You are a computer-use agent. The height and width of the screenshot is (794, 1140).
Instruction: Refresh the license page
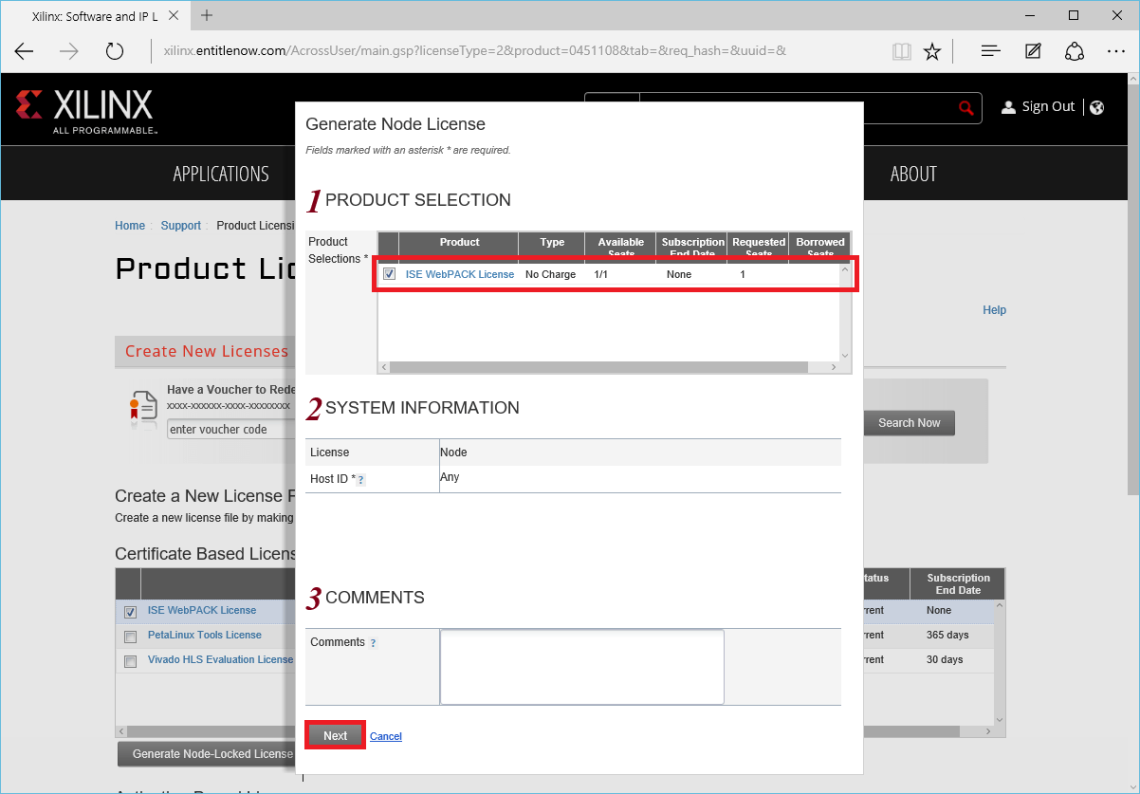115,50
